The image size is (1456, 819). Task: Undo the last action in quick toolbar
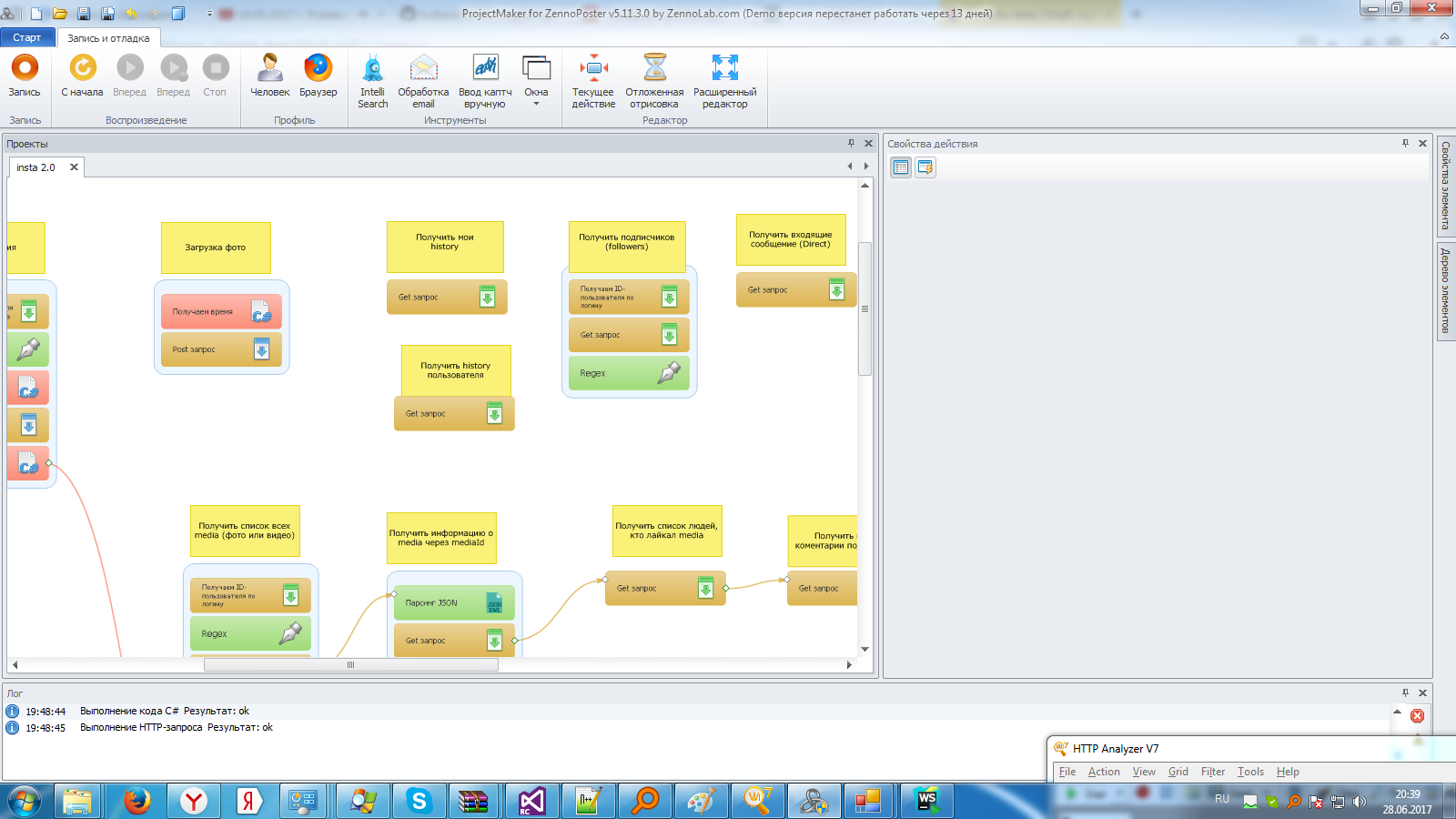tap(131, 14)
